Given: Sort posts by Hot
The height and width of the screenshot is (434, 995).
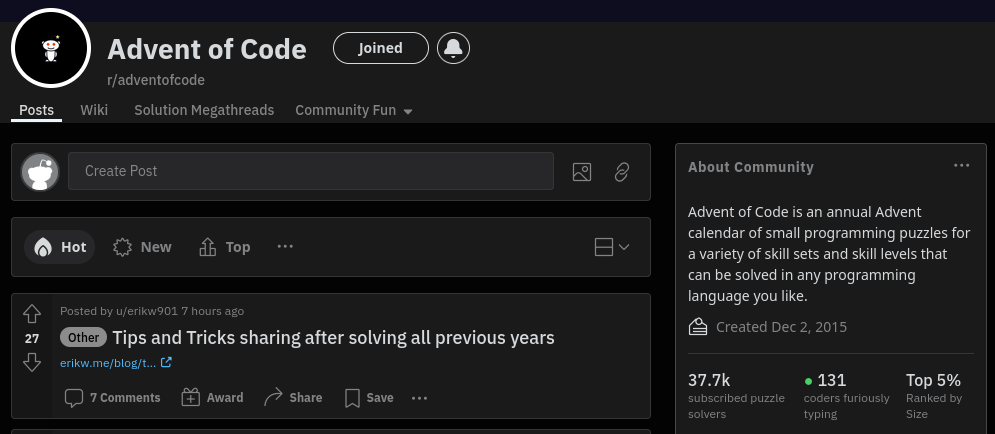Looking at the screenshot, I should point(60,247).
